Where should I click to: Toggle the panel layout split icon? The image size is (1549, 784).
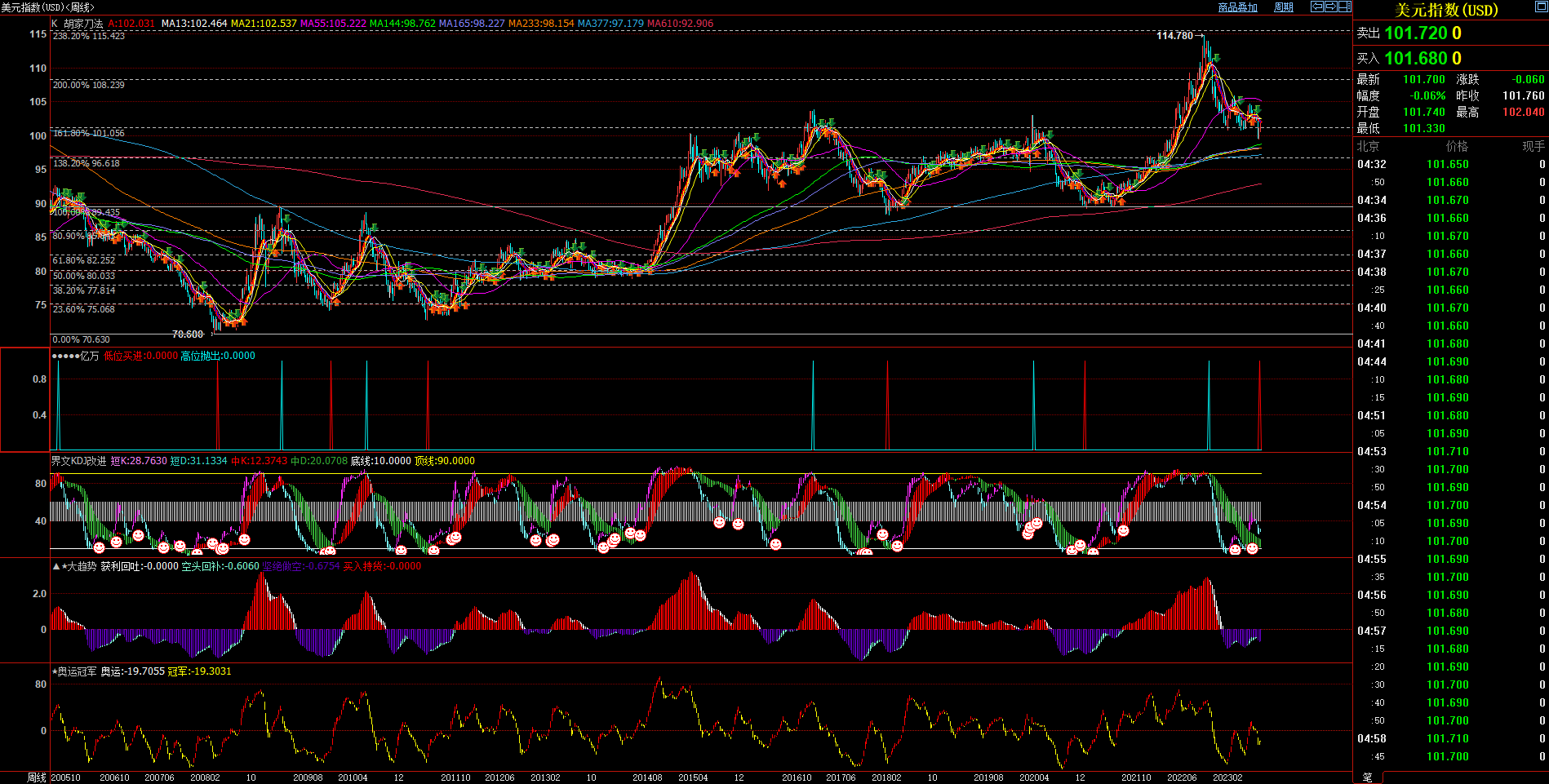point(1344,7)
